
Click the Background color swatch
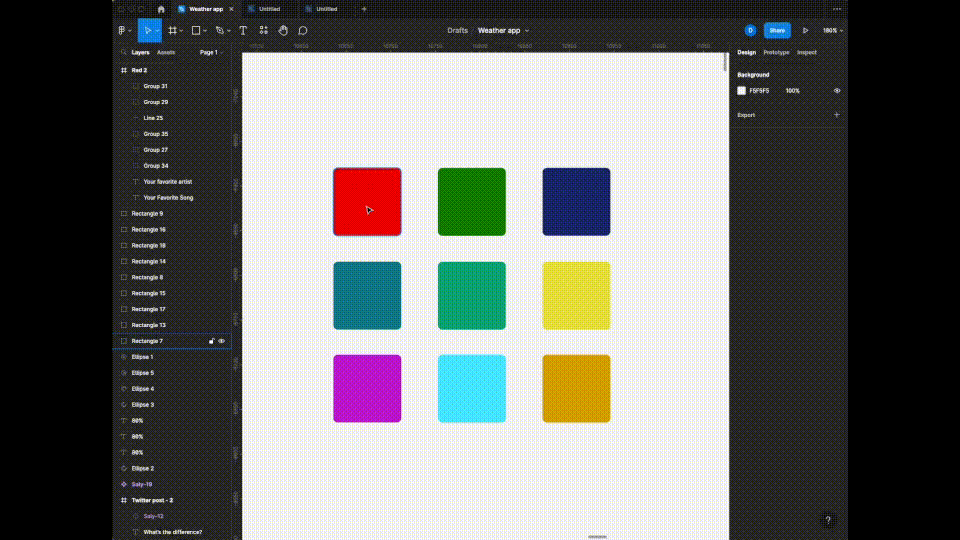(742, 91)
